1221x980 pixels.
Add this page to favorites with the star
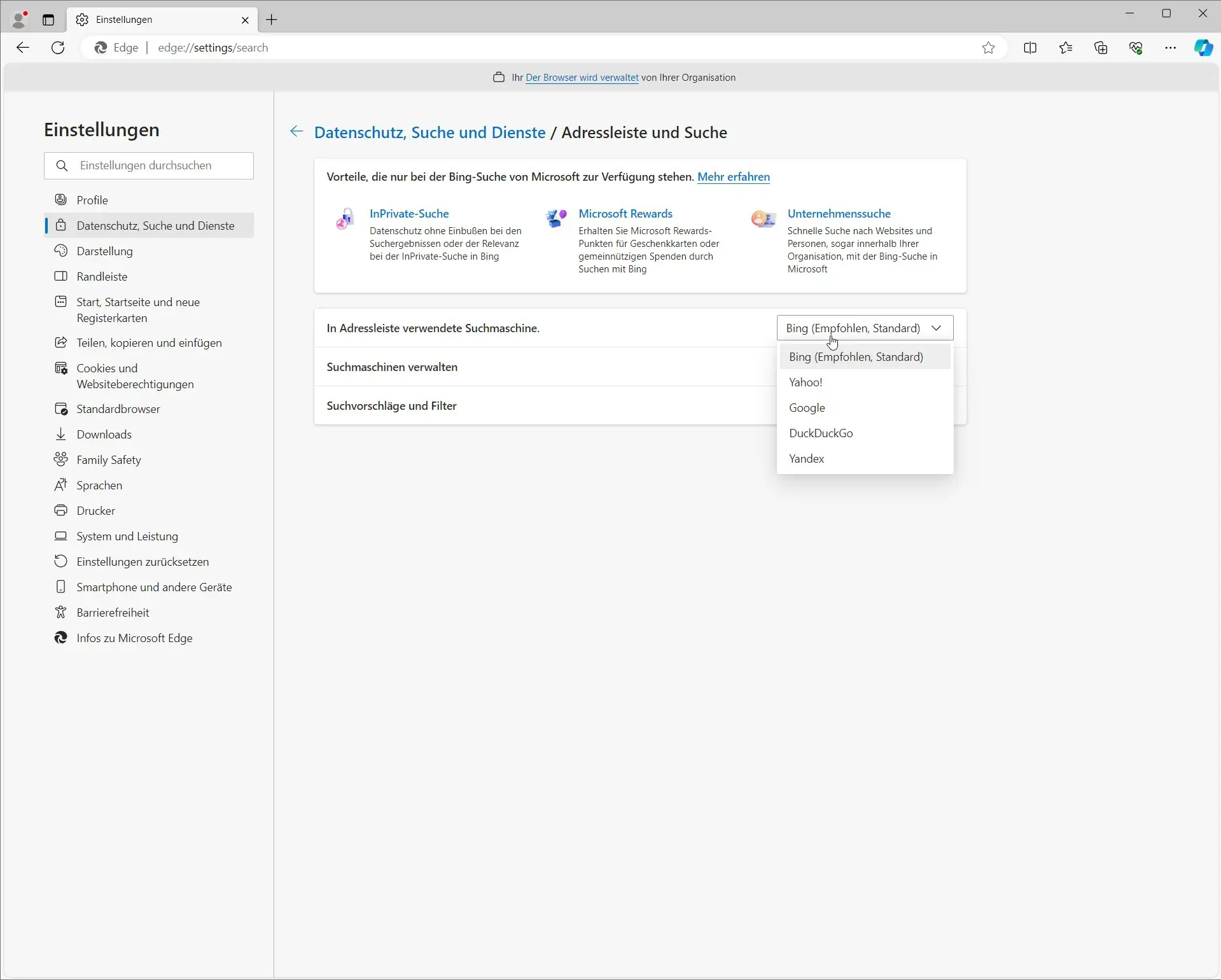988,48
